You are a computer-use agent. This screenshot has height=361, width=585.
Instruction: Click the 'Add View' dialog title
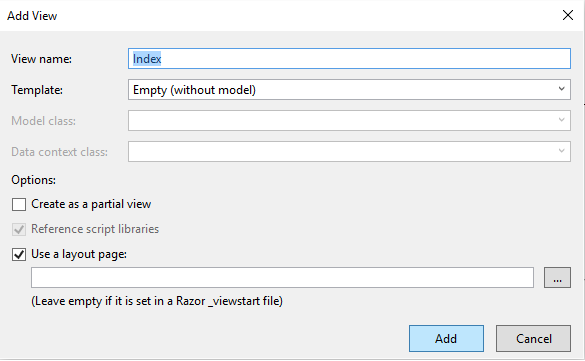coord(32,16)
